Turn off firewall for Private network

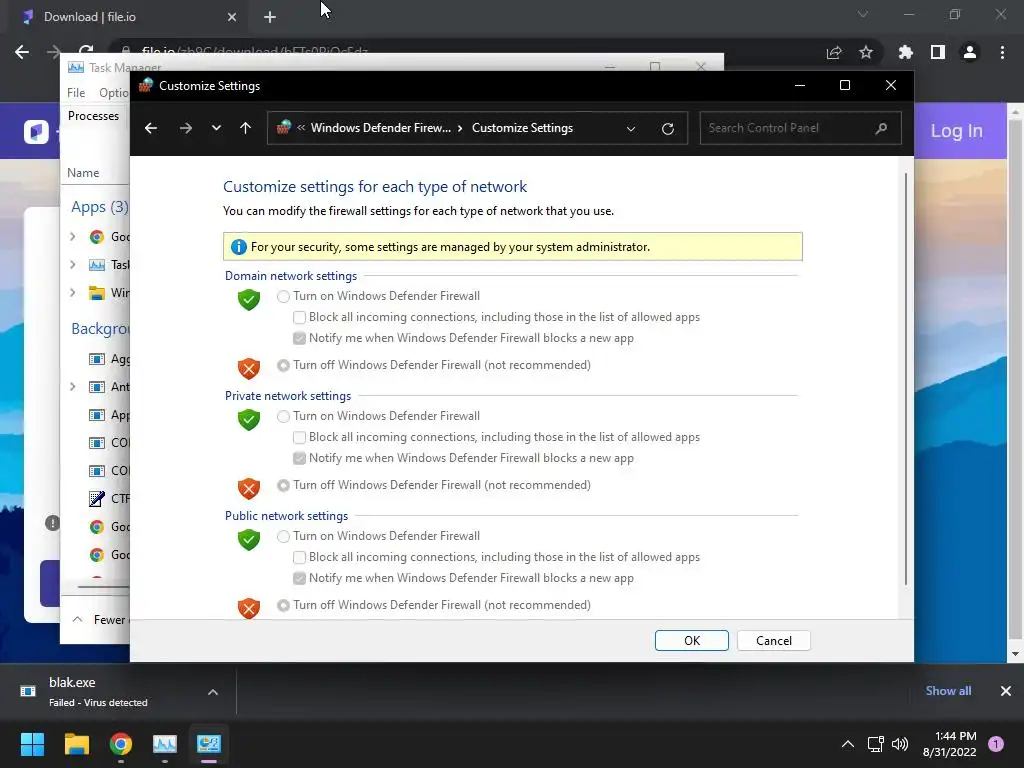(283, 485)
